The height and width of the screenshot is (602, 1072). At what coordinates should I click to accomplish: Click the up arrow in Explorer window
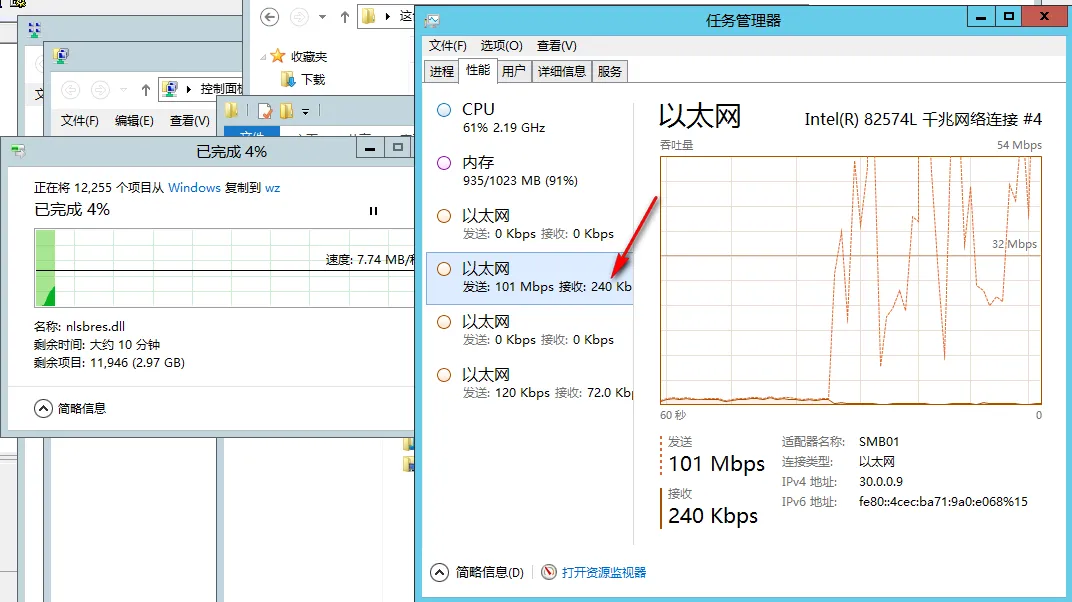click(345, 17)
